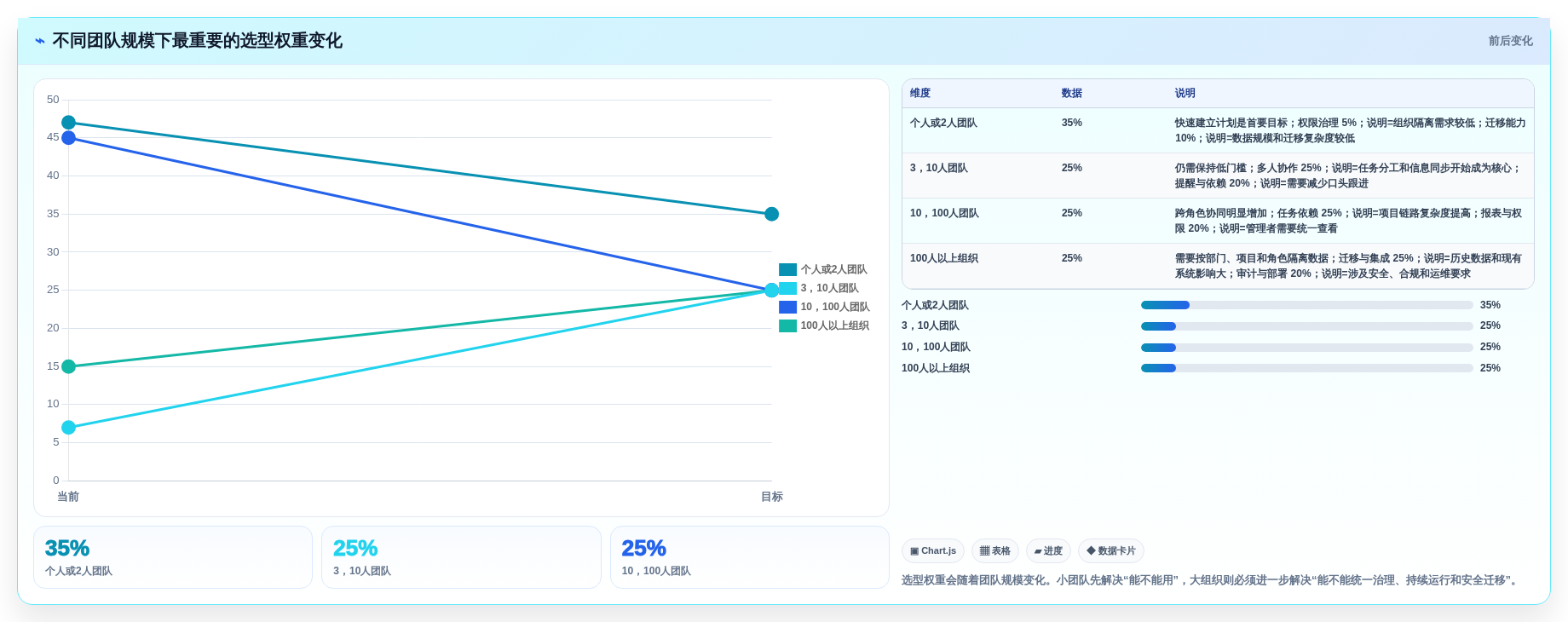
Task: Click 个人或2人团队 table row name
Action: [943, 123]
